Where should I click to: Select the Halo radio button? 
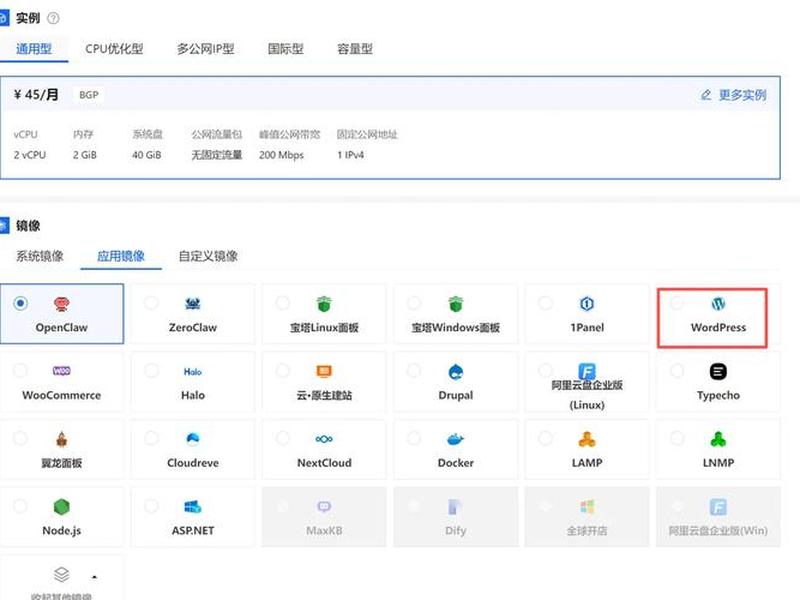click(151, 370)
